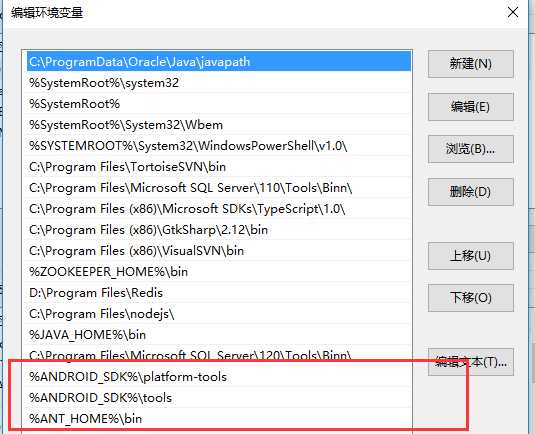Move entry up with 上移(U)
The width and height of the screenshot is (535, 434).
click(x=471, y=256)
